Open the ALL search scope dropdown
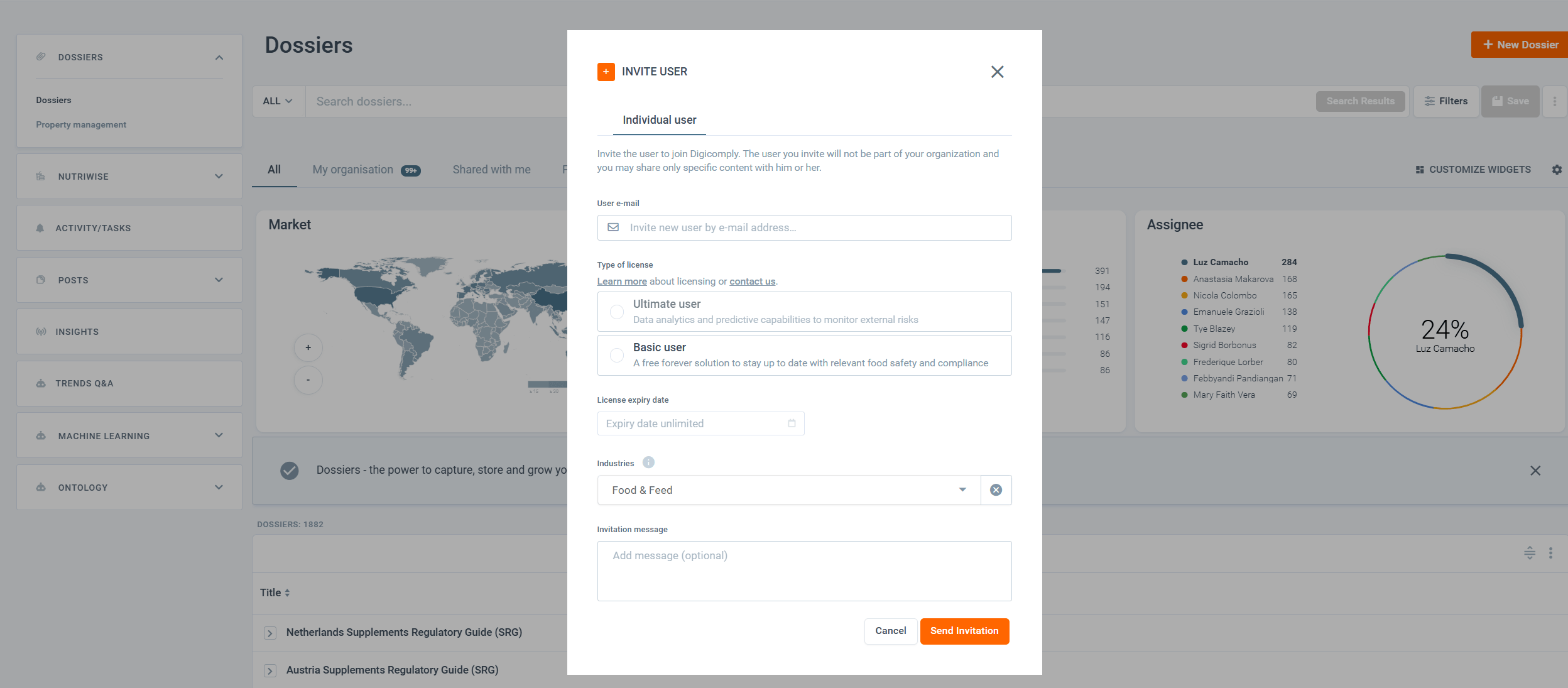Screen dimensions: 1568x688 pyautogui.click(x=278, y=101)
